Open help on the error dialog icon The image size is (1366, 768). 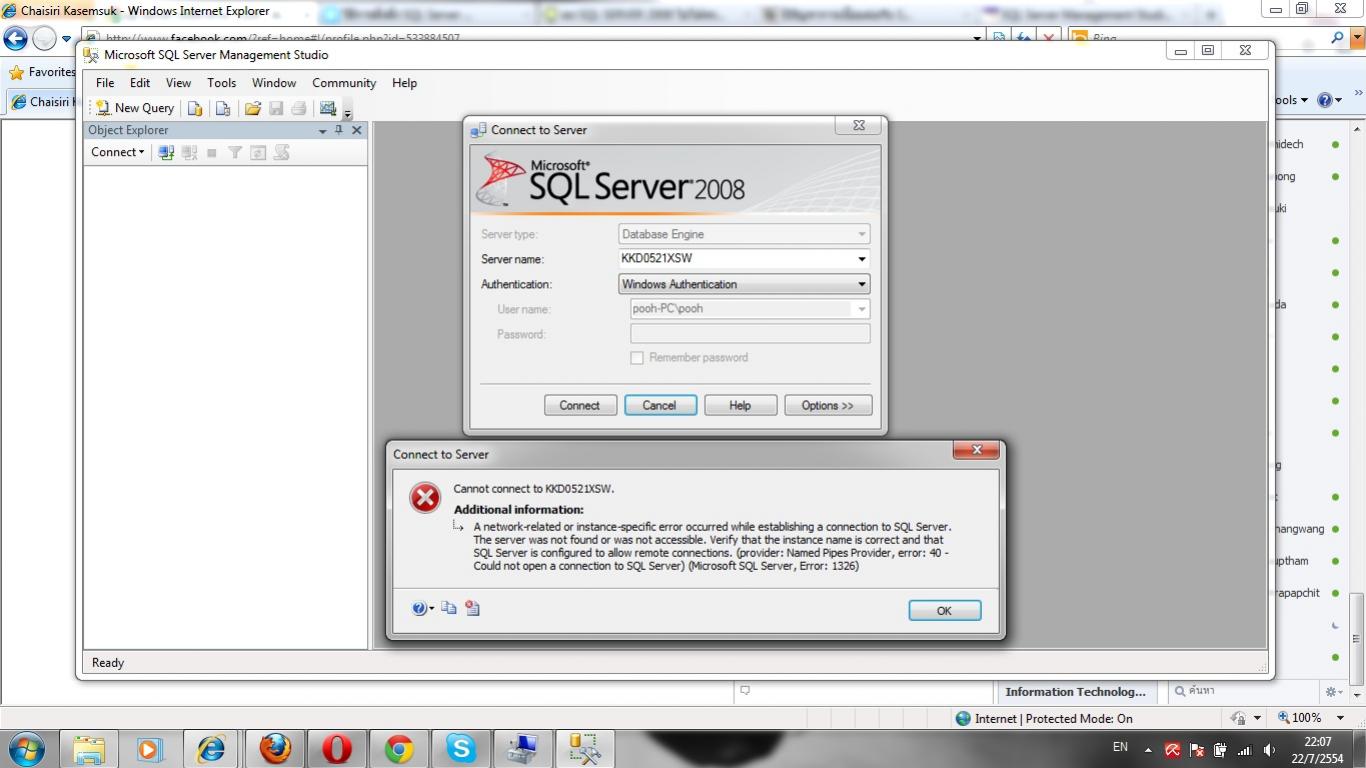[418, 608]
